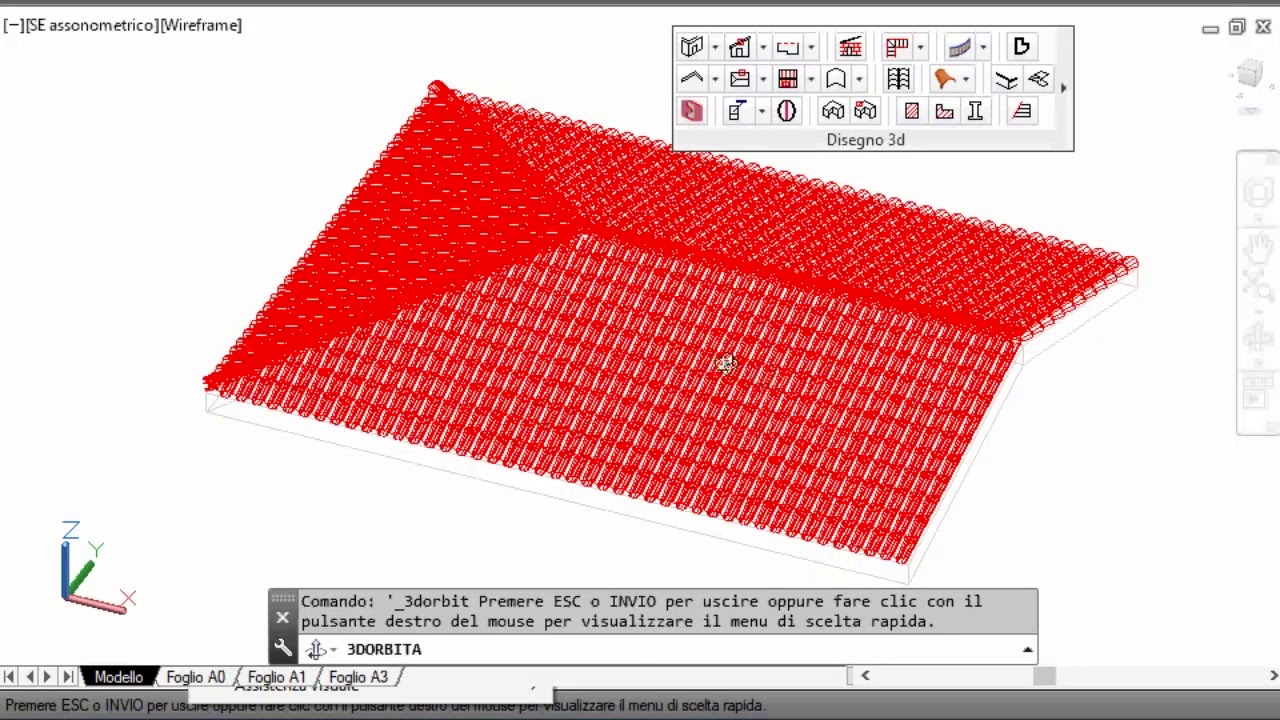Select the arched door outline tool

[836, 79]
